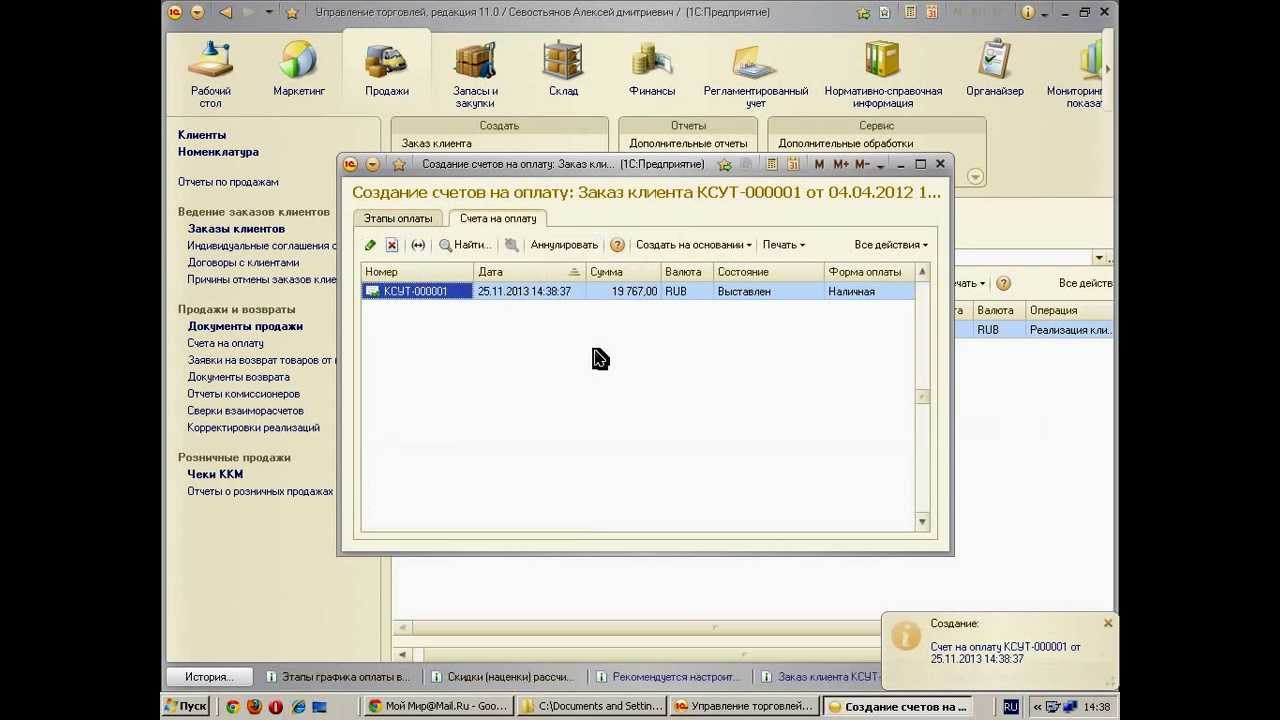
Task: Open the dialog's 1C menu dropdown button
Action: coord(372,164)
